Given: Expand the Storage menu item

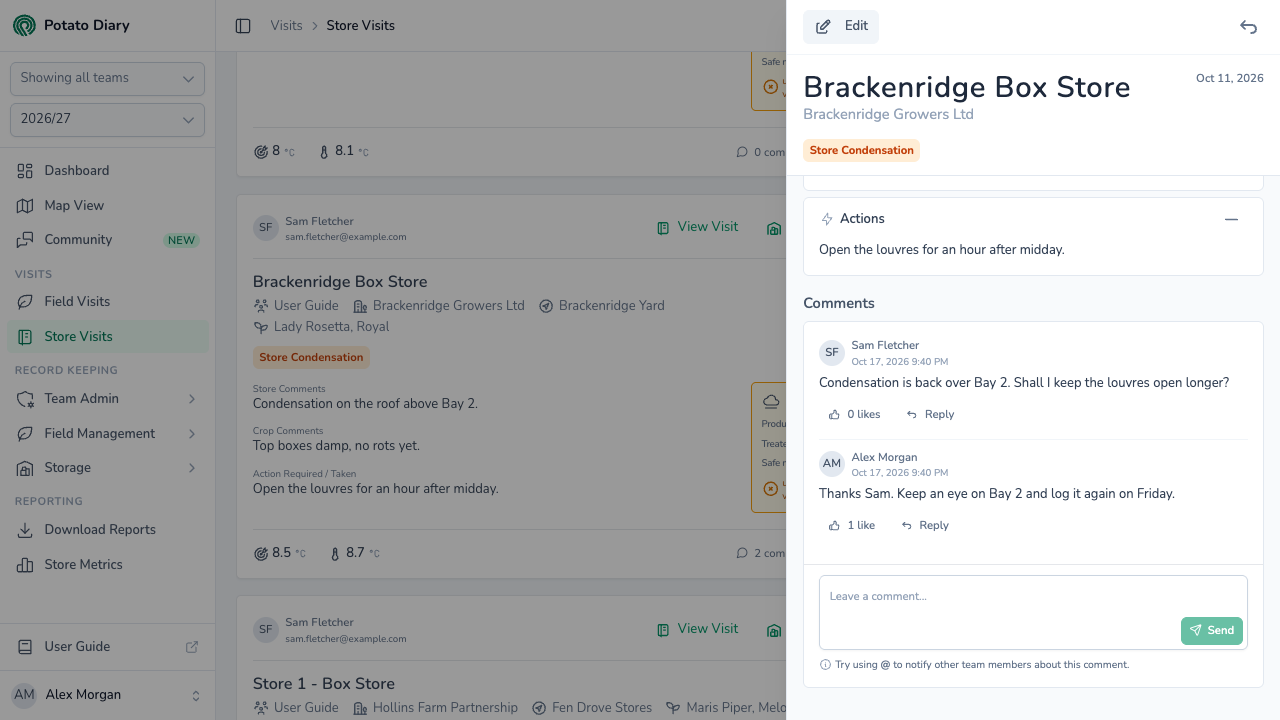Looking at the screenshot, I should tap(107, 467).
